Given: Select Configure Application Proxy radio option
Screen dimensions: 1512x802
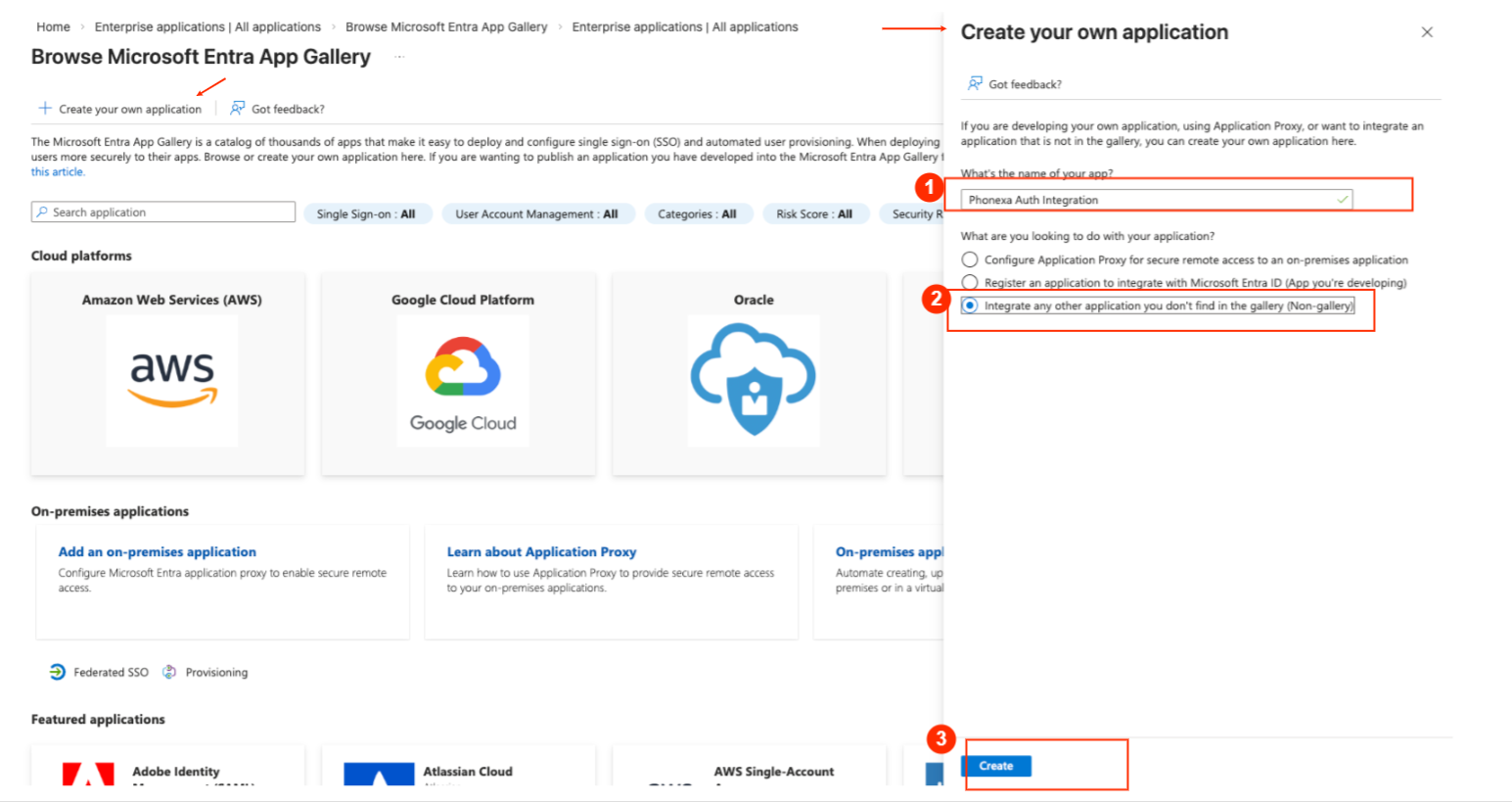Looking at the screenshot, I should pos(970,259).
